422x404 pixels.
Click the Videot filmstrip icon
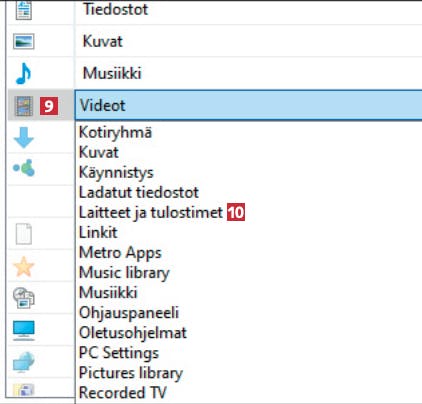pos(24,106)
